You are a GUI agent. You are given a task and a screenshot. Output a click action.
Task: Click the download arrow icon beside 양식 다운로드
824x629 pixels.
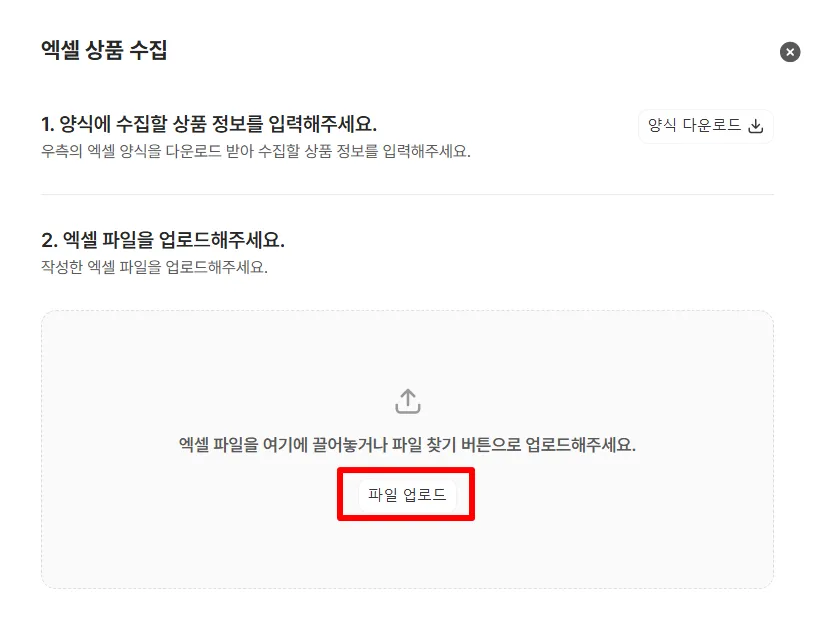(755, 126)
